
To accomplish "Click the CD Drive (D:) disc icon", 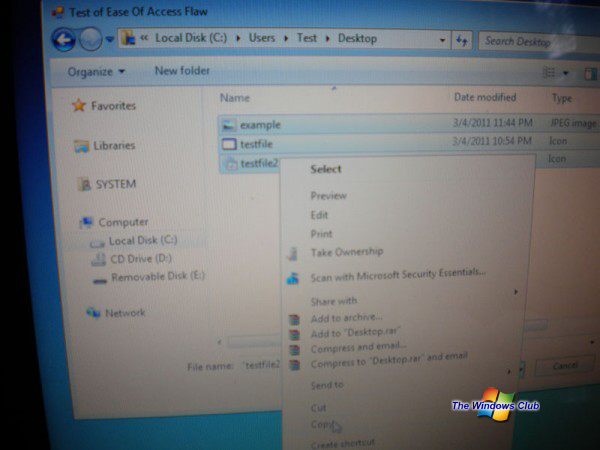I will pyautogui.click(x=99, y=259).
